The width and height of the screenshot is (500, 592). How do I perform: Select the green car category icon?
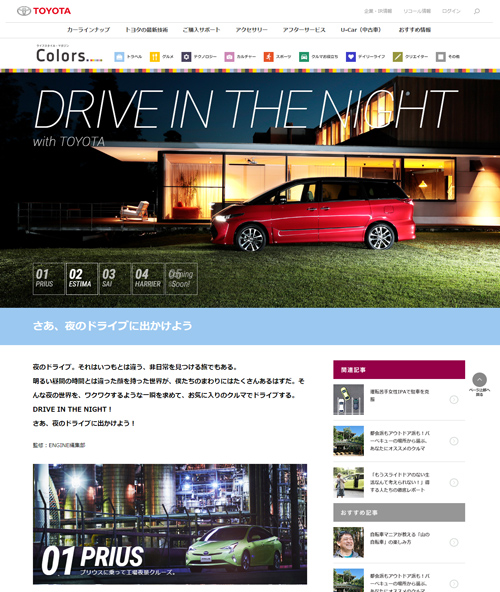304,57
